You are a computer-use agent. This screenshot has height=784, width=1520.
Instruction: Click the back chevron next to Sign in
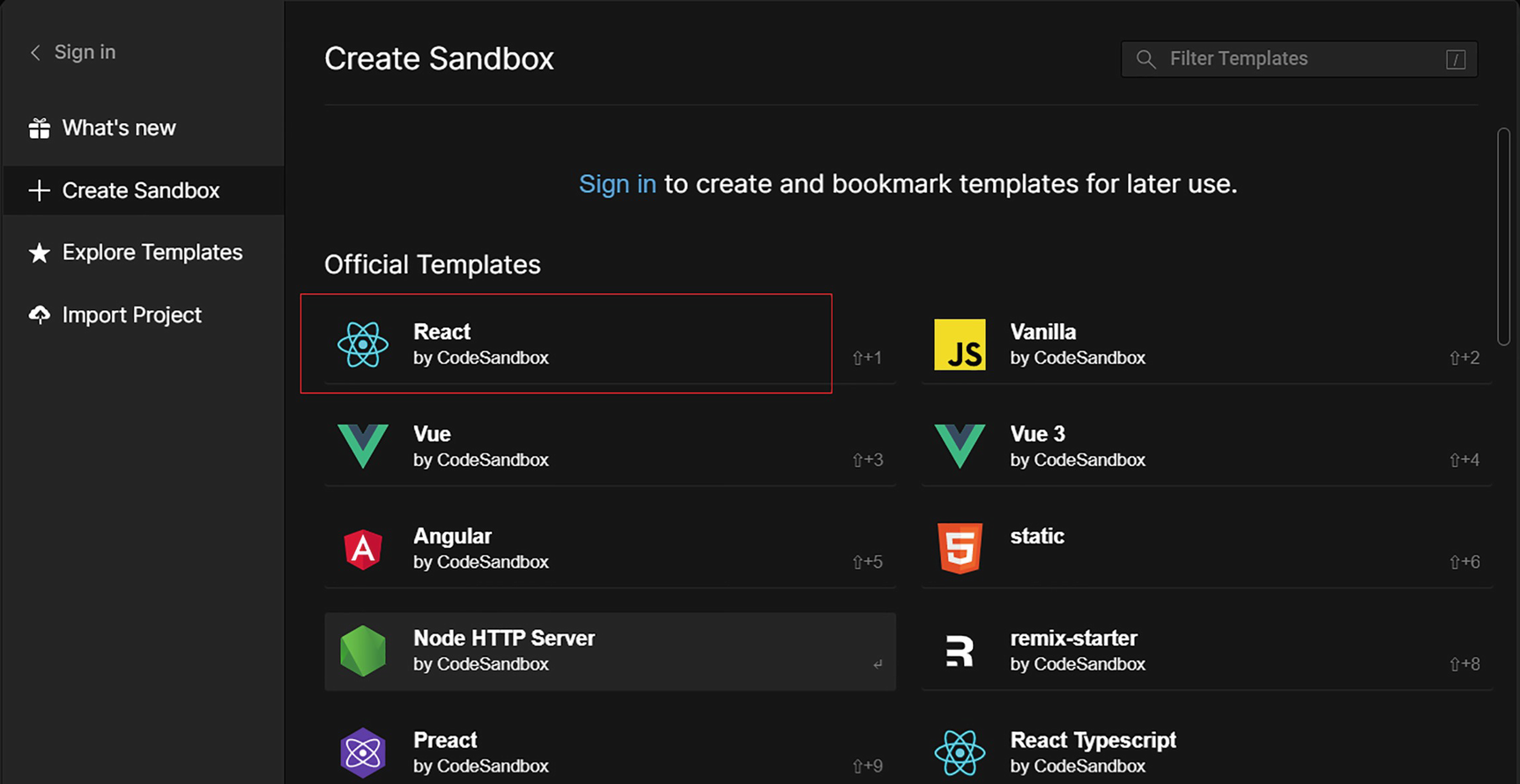point(35,53)
